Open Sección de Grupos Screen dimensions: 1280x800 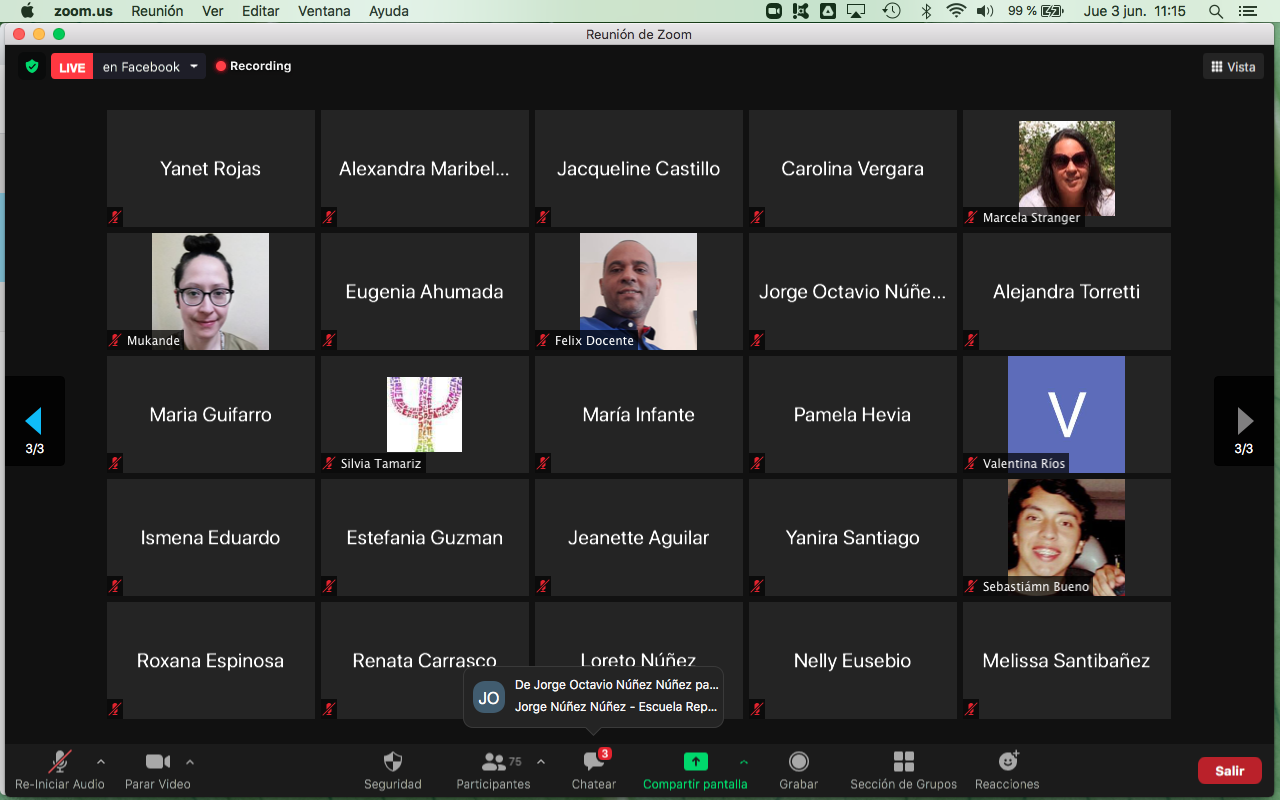[903, 762]
